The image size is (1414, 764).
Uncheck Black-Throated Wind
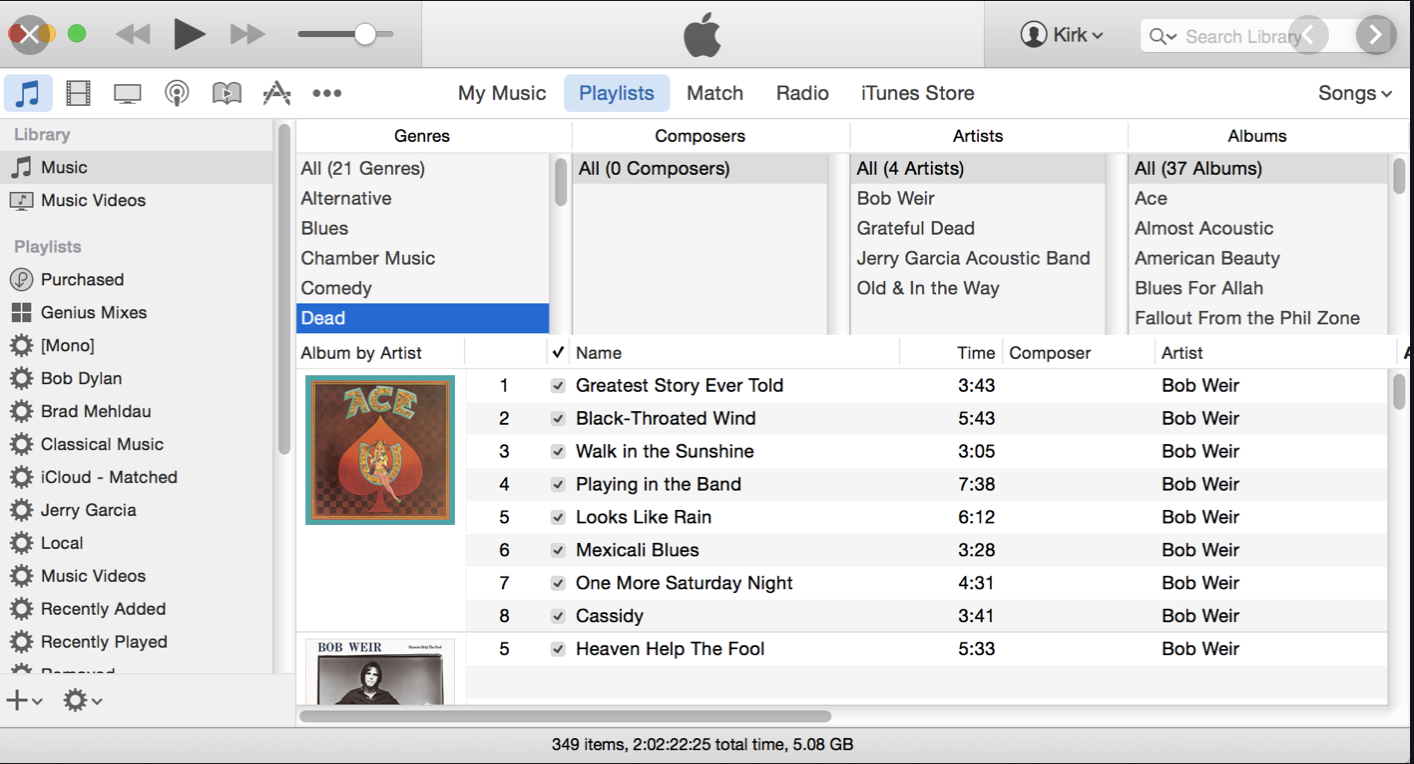(x=558, y=418)
